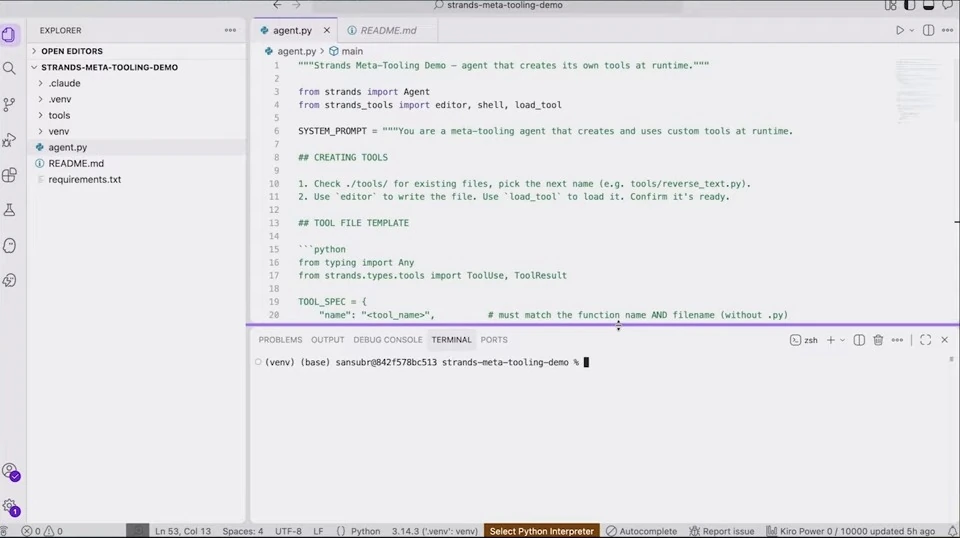Open agent.py in the file tree

point(67,148)
